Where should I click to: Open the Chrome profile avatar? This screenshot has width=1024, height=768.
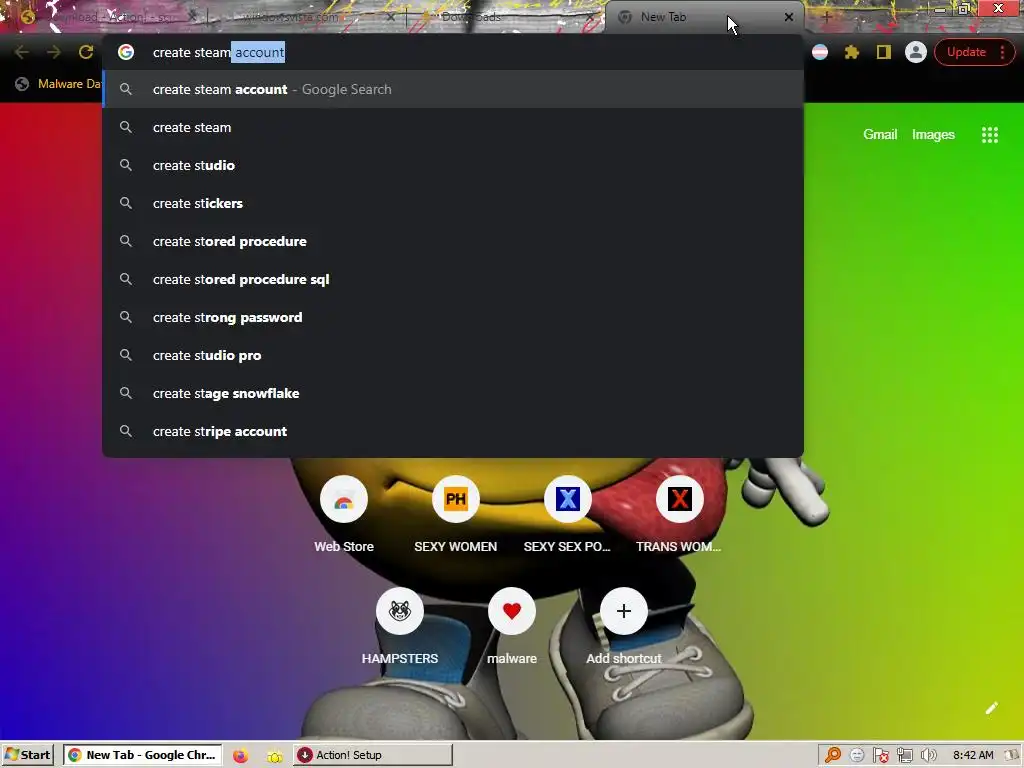tap(916, 52)
